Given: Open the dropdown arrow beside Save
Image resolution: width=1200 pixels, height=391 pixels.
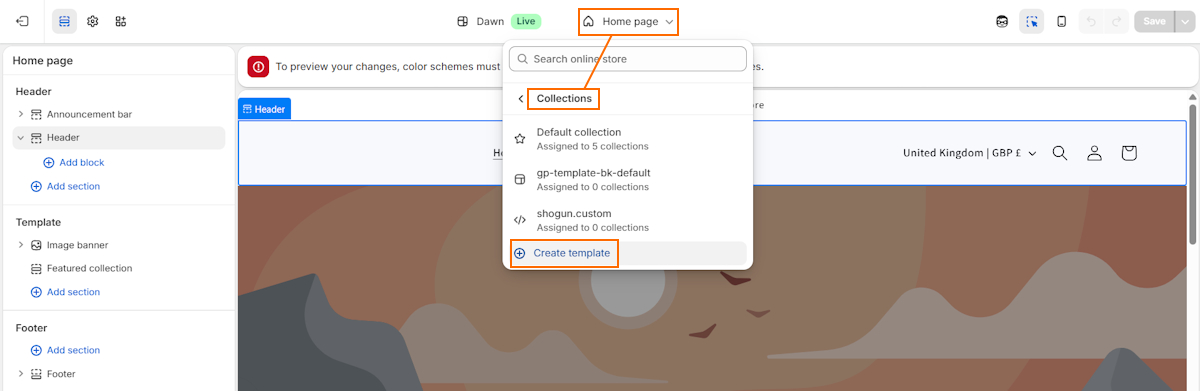Looking at the screenshot, I should (x=1184, y=21).
